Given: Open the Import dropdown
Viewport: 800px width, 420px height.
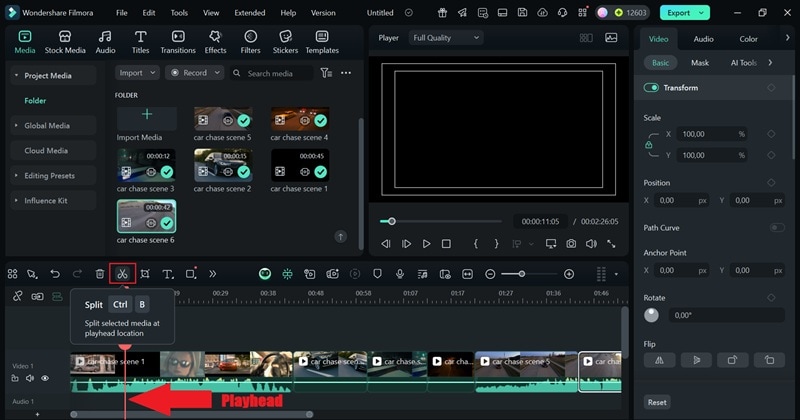Looking at the screenshot, I should (137, 73).
